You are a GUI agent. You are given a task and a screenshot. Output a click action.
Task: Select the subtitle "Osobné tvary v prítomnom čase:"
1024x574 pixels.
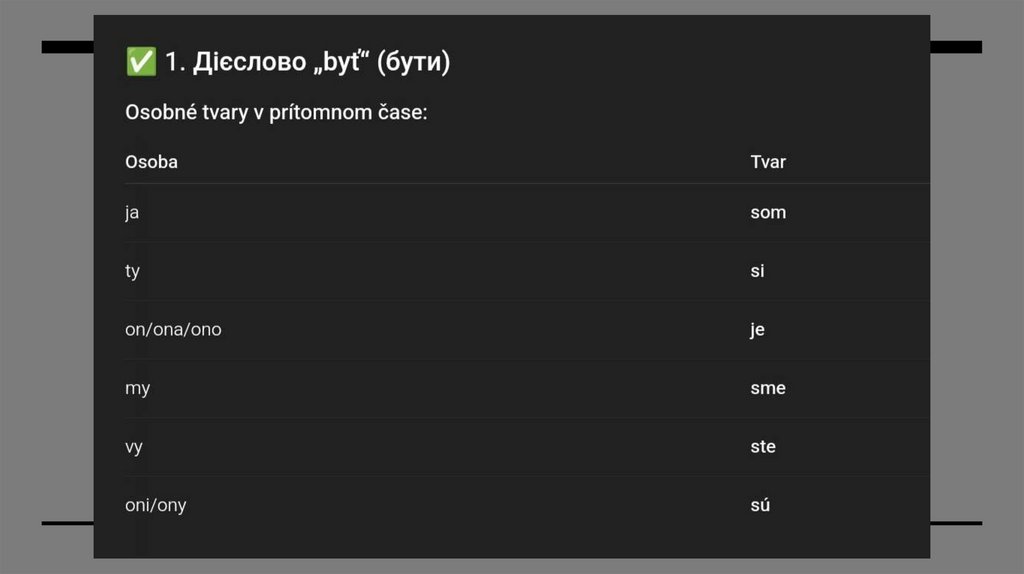click(x=276, y=112)
